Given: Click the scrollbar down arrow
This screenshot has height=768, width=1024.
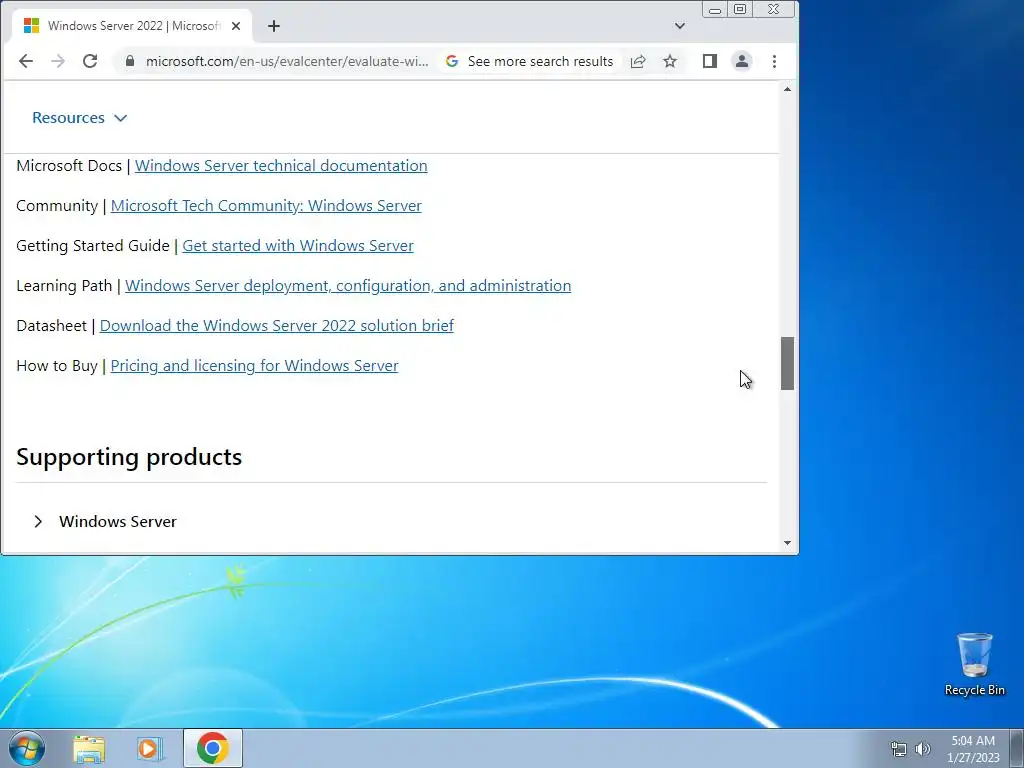Looking at the screenshot, I should 788,543.
